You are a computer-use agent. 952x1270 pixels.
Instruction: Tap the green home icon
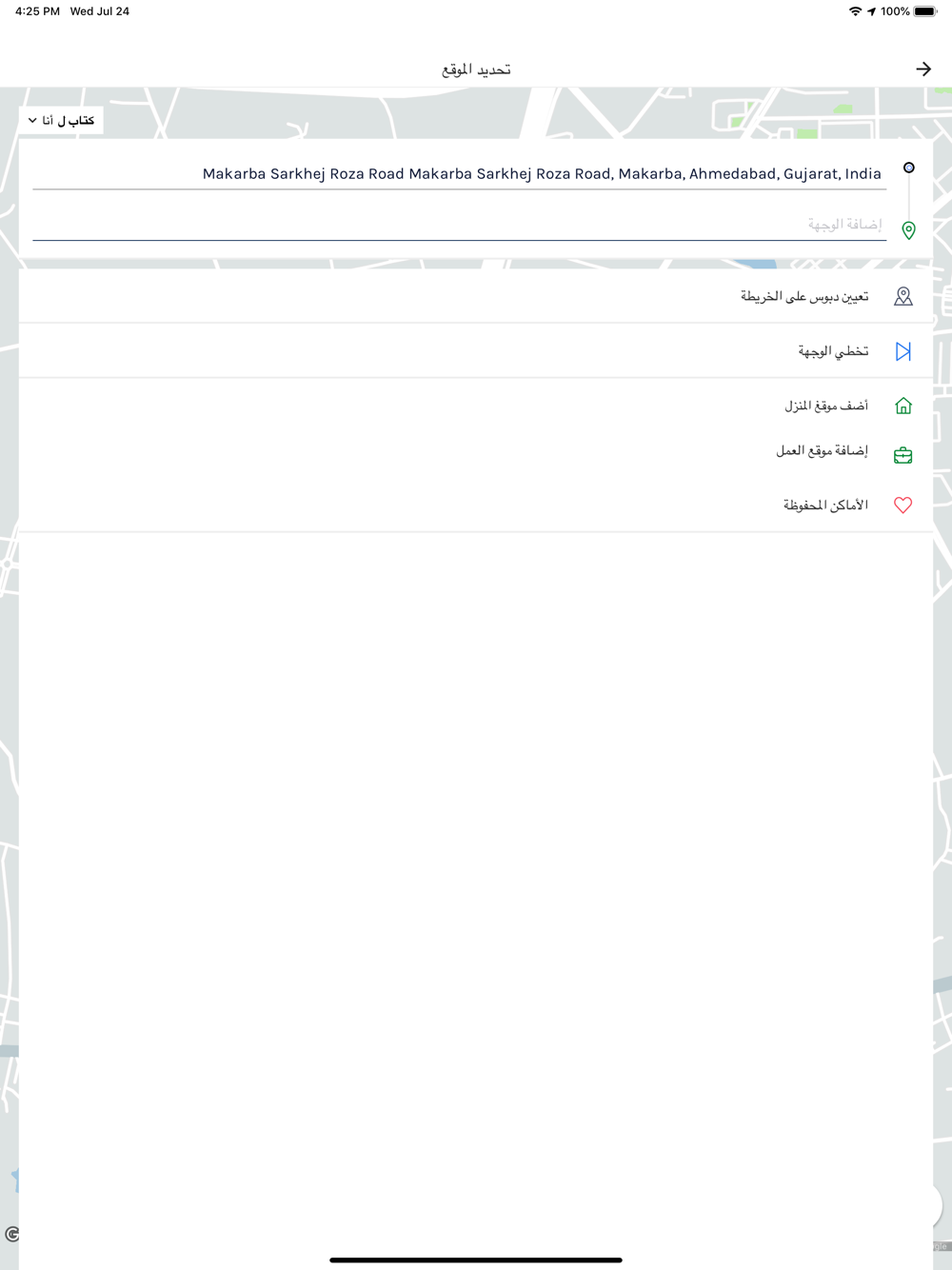coord(903,407)
